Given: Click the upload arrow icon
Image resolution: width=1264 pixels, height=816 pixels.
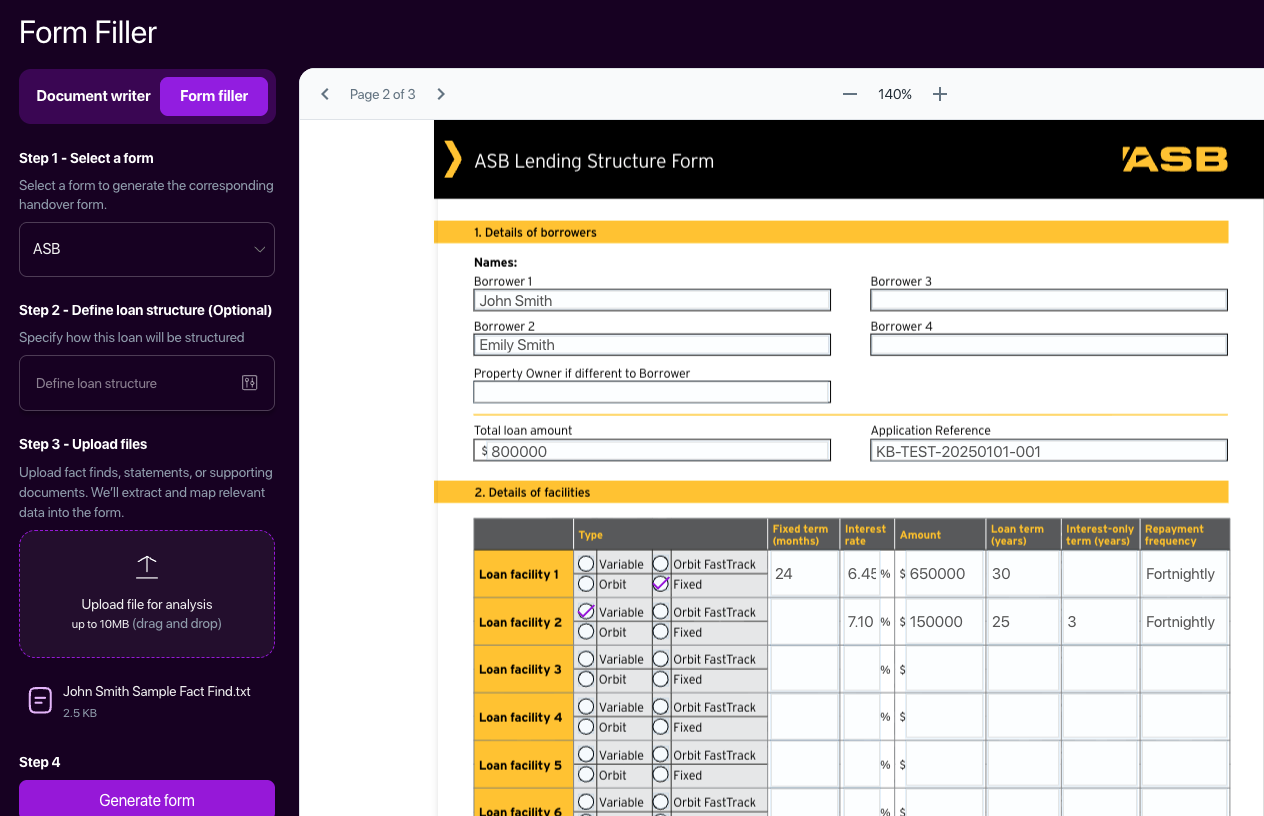Looking at the screenshot, I should point(147,567).
